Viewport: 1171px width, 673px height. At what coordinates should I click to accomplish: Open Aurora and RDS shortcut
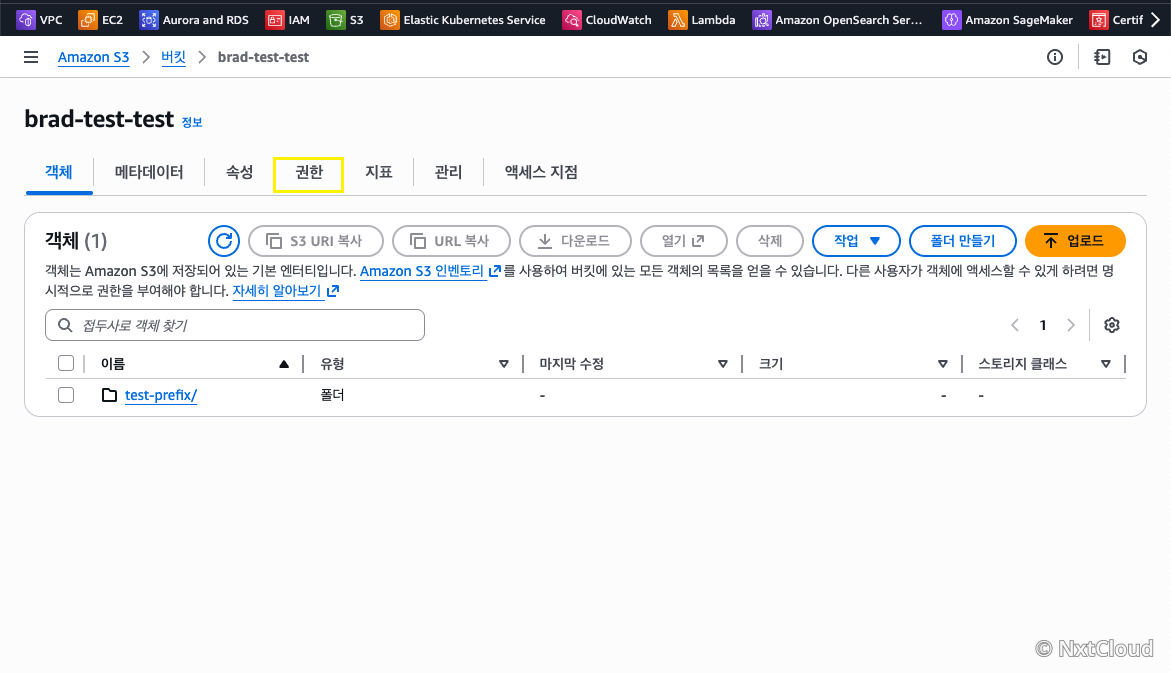pos(194,19)
